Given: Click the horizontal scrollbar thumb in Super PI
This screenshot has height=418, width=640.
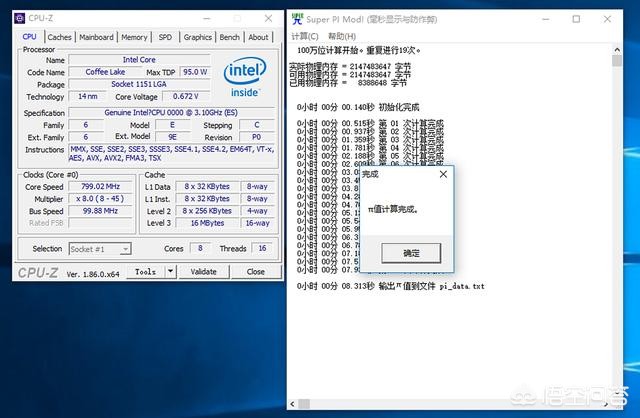Looking at the screenshot, I should point(304,404).
